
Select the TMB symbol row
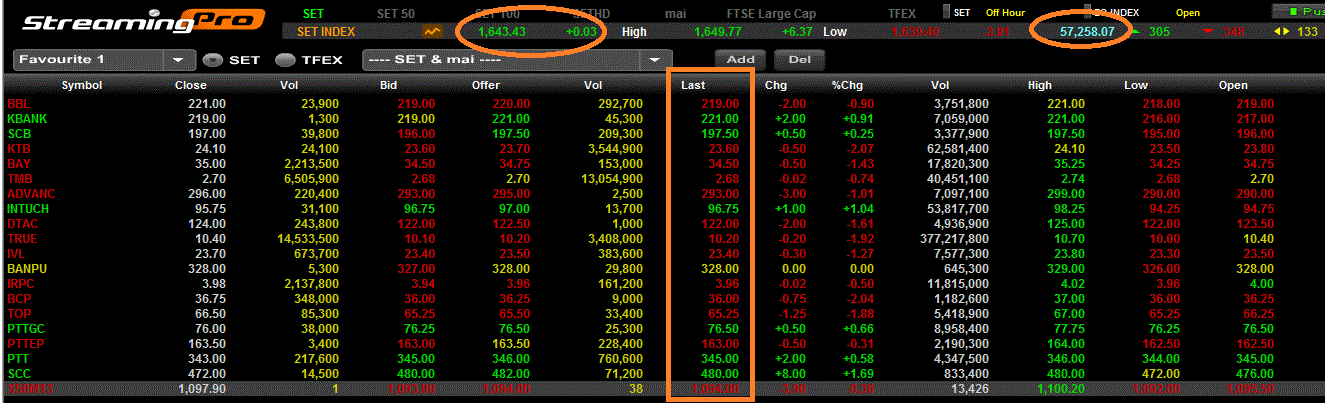662,178
